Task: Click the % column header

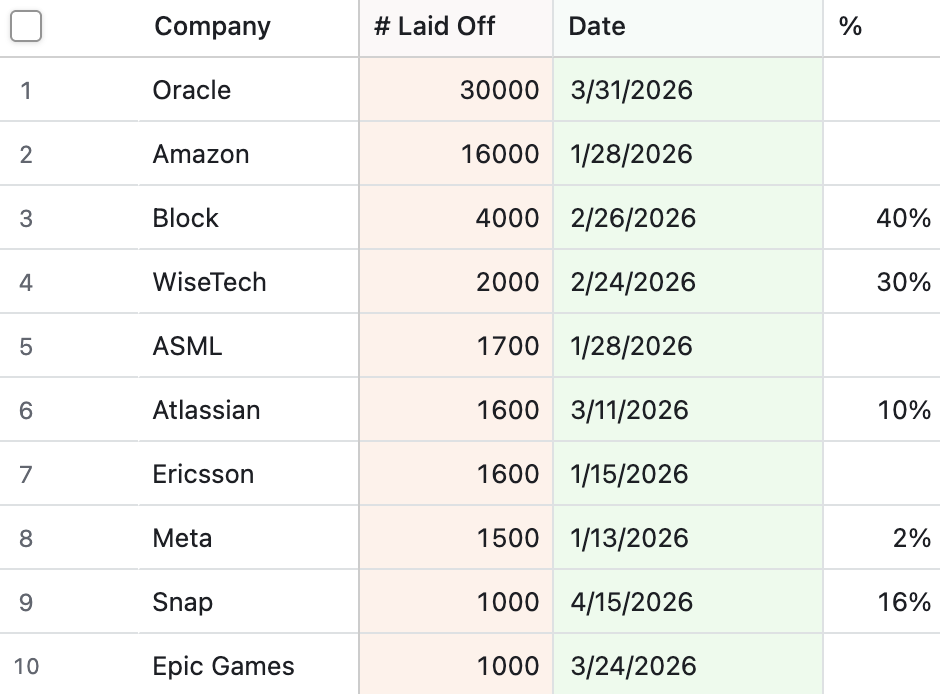Action: click(x=851, y=26)
